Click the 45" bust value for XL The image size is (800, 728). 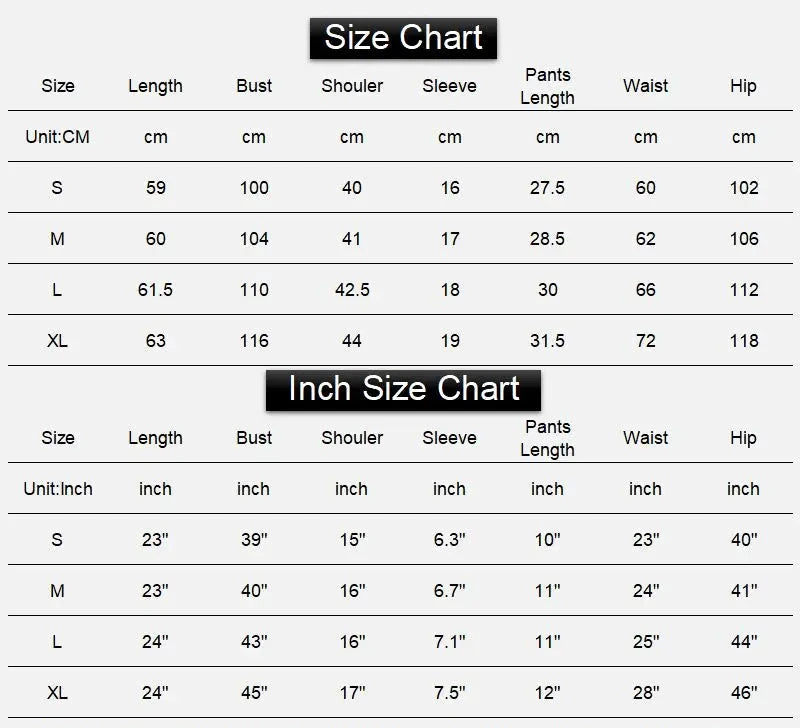pos(254,693)
